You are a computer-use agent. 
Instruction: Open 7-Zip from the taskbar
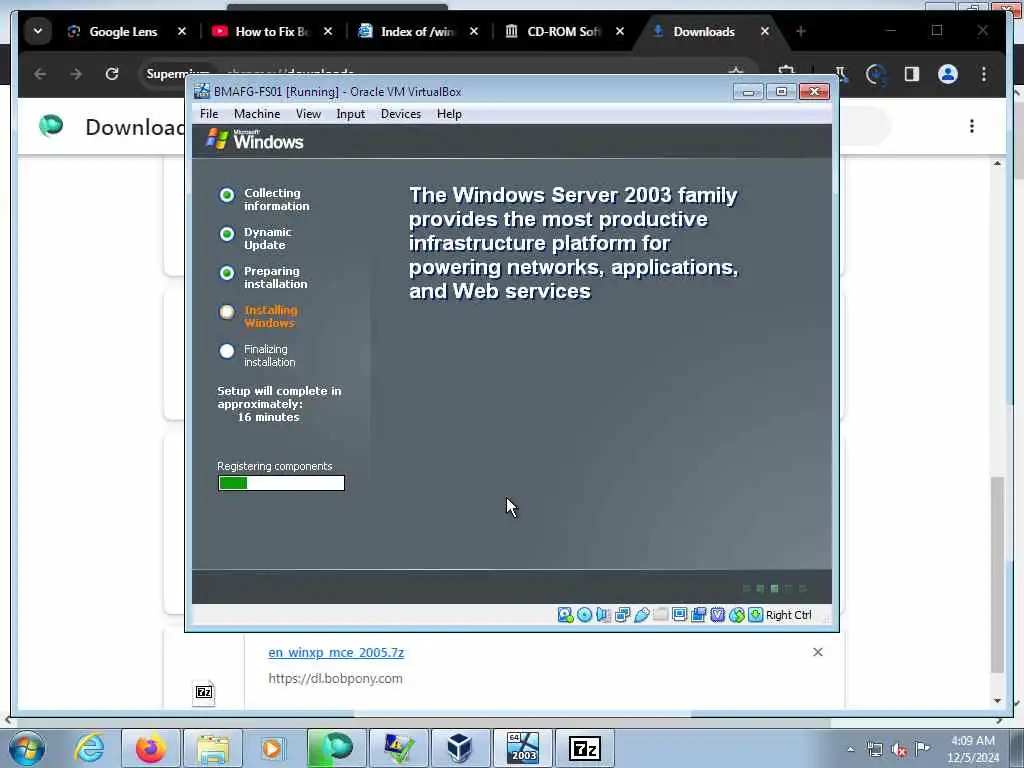pyautogui.click(x=584, y=748)
